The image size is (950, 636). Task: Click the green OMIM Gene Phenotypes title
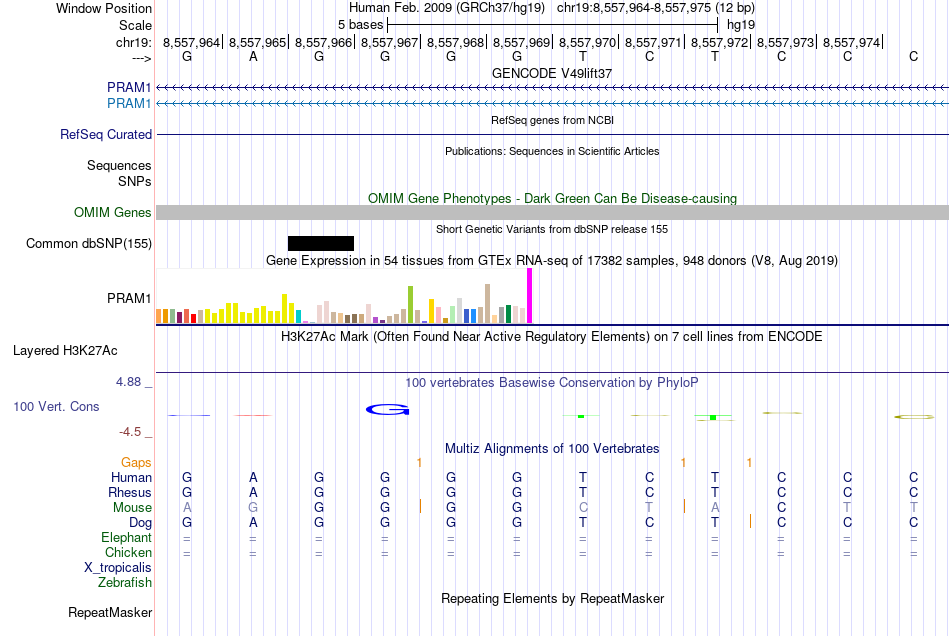point(552,199)
